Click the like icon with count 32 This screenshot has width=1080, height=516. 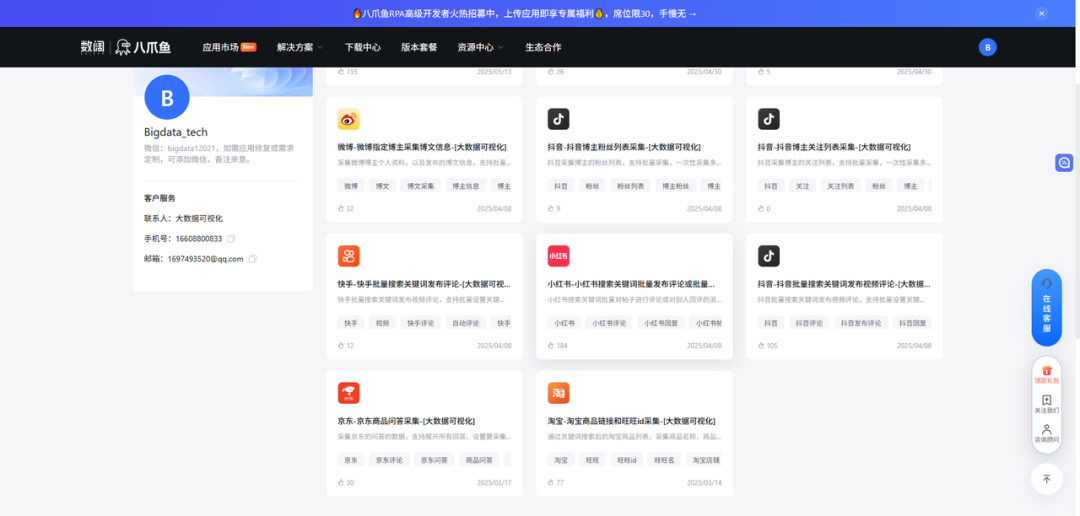click(x=340, y=209)
